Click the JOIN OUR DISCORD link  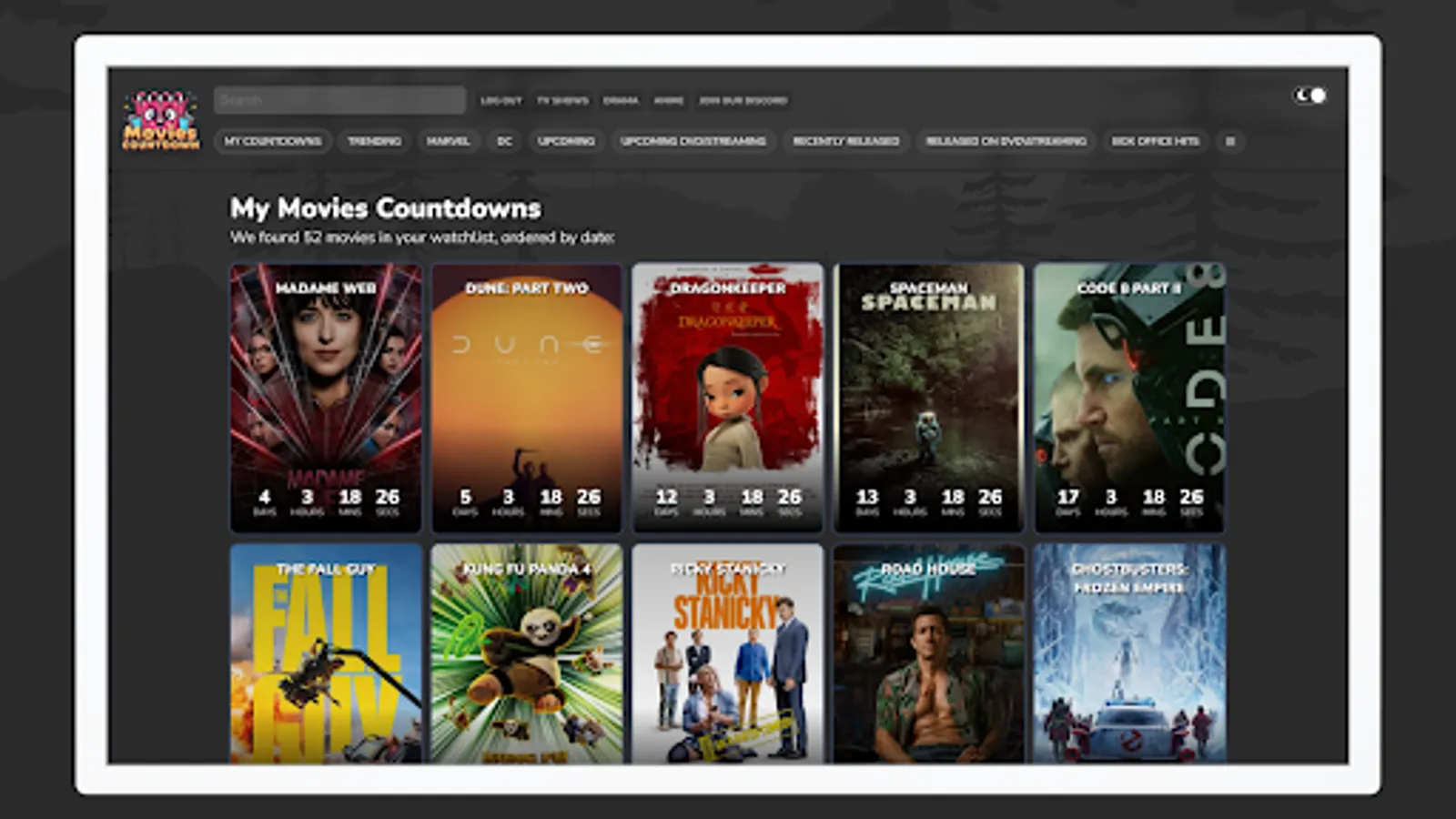(742, 101)
